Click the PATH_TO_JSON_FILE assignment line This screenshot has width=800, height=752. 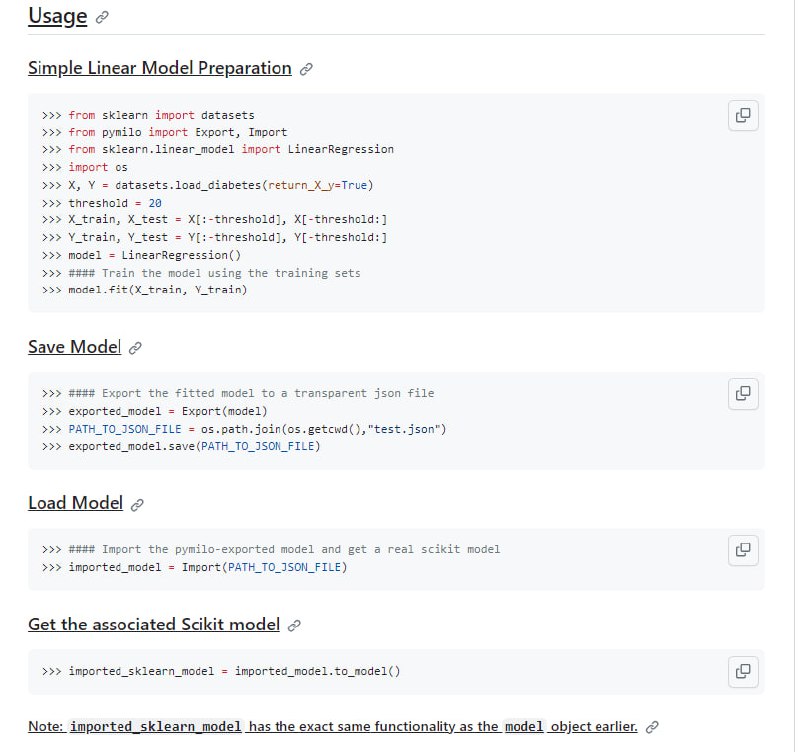(x=256, y=429)
